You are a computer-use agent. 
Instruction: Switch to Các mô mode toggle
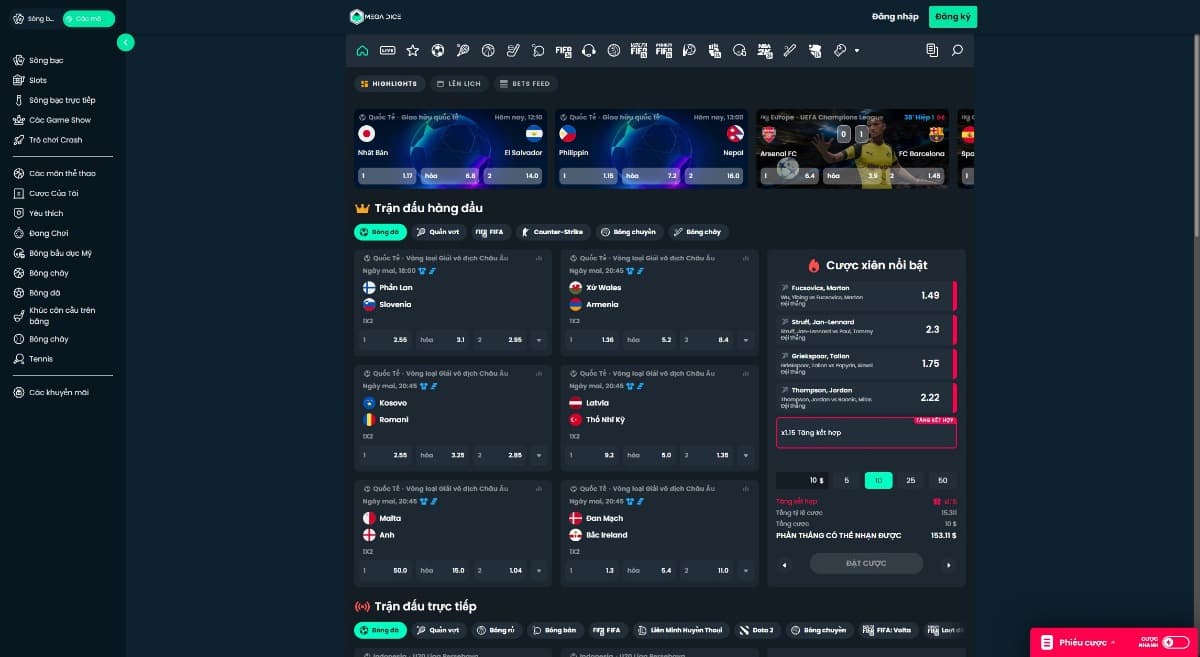point(88,18)
